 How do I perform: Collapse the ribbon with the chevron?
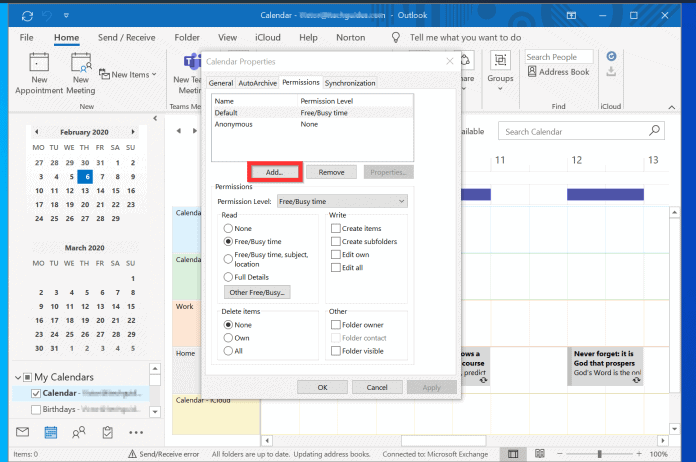click(x=672, y=107)
